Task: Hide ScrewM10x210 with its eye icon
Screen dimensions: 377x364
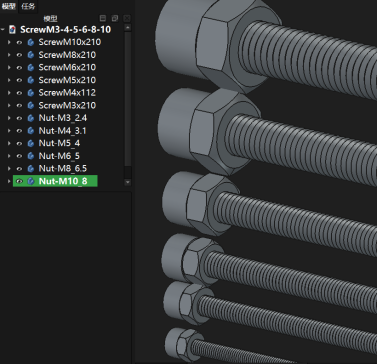Action: 19,42
